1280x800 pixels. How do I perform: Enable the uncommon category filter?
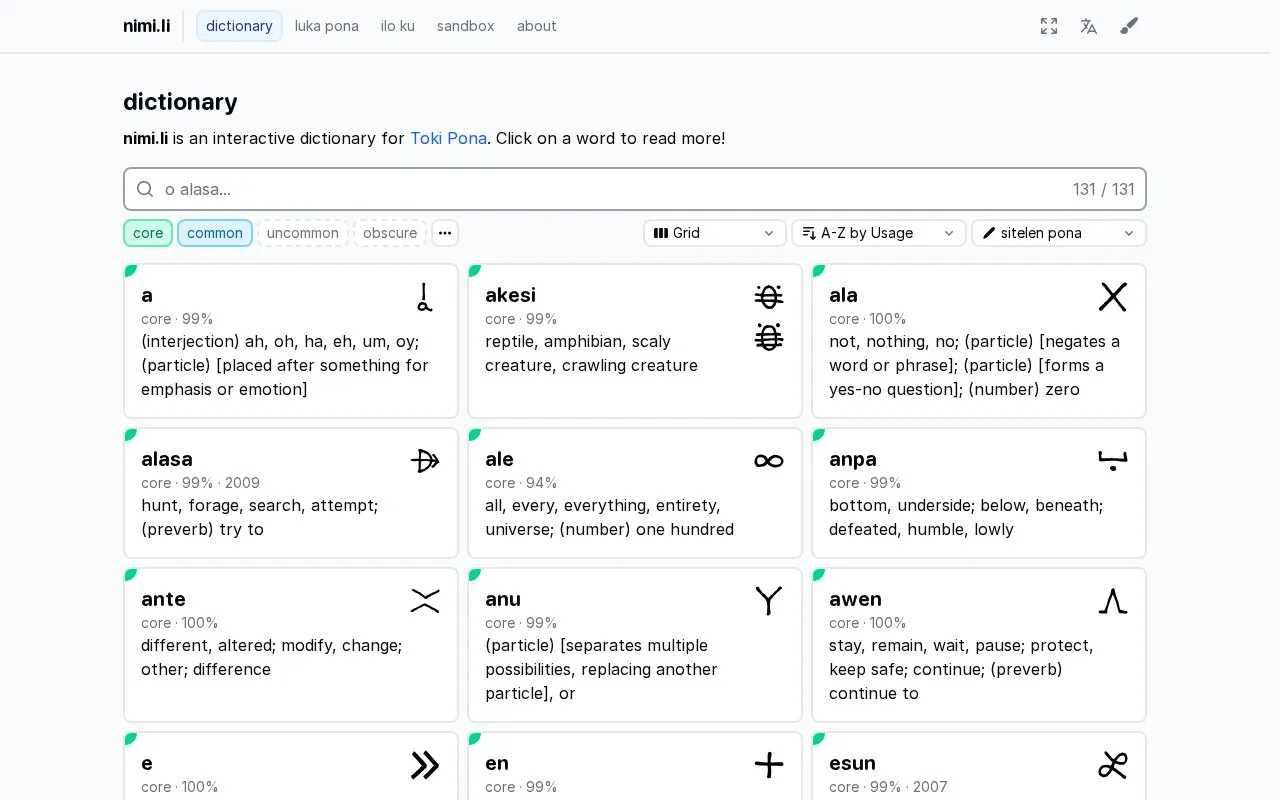pyautogui.click(x=303, y=233)
